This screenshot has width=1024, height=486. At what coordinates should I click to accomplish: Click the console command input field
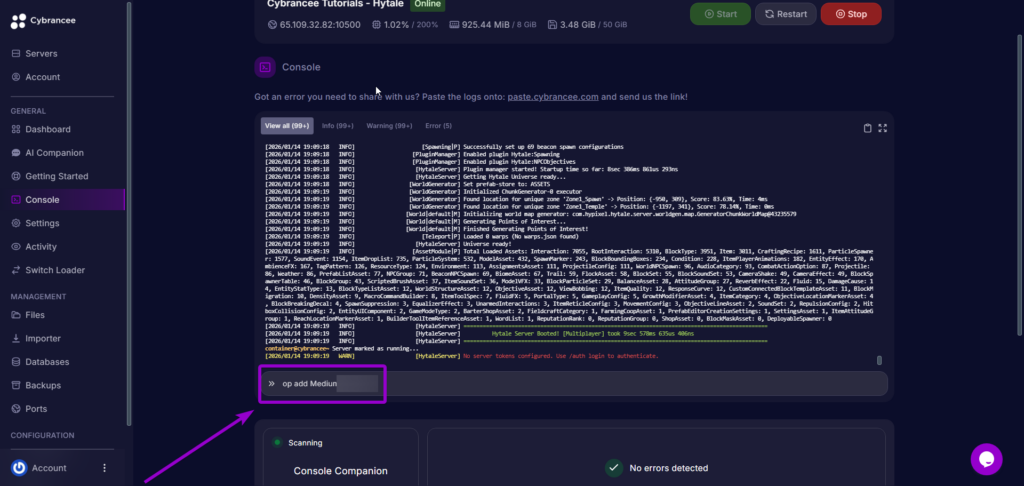(x=574, y=383)
